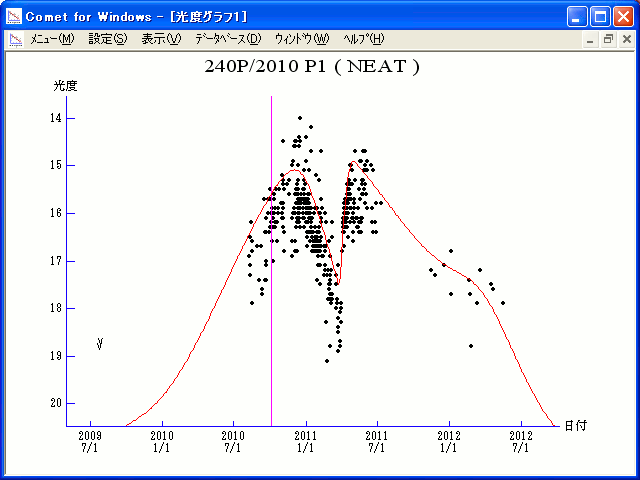This screenshot has width=640, height=480.
Task: Click the 2011 1/1 date axis label
Action: [305, 441]
